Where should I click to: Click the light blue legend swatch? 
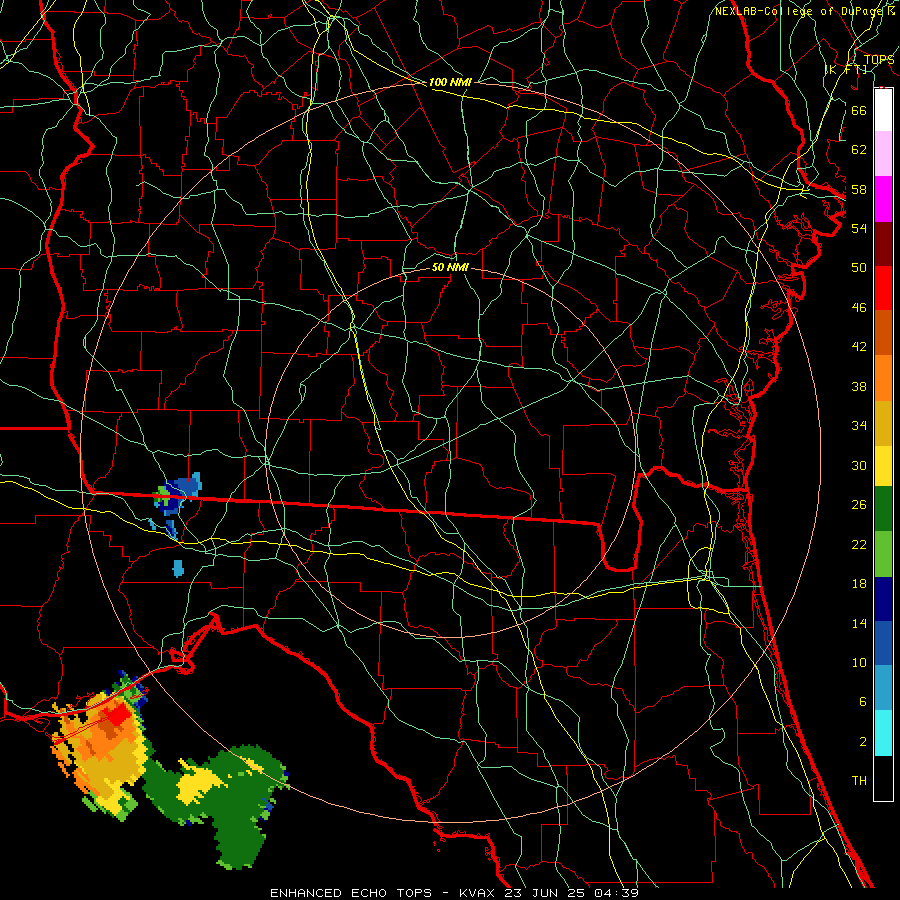pyautogui.click(x=883, y=688)
